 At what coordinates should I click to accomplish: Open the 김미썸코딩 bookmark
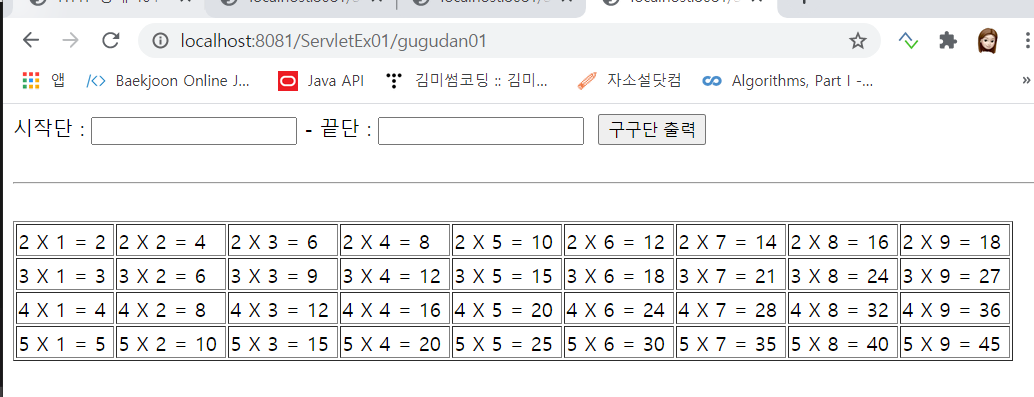click(467, 81)
